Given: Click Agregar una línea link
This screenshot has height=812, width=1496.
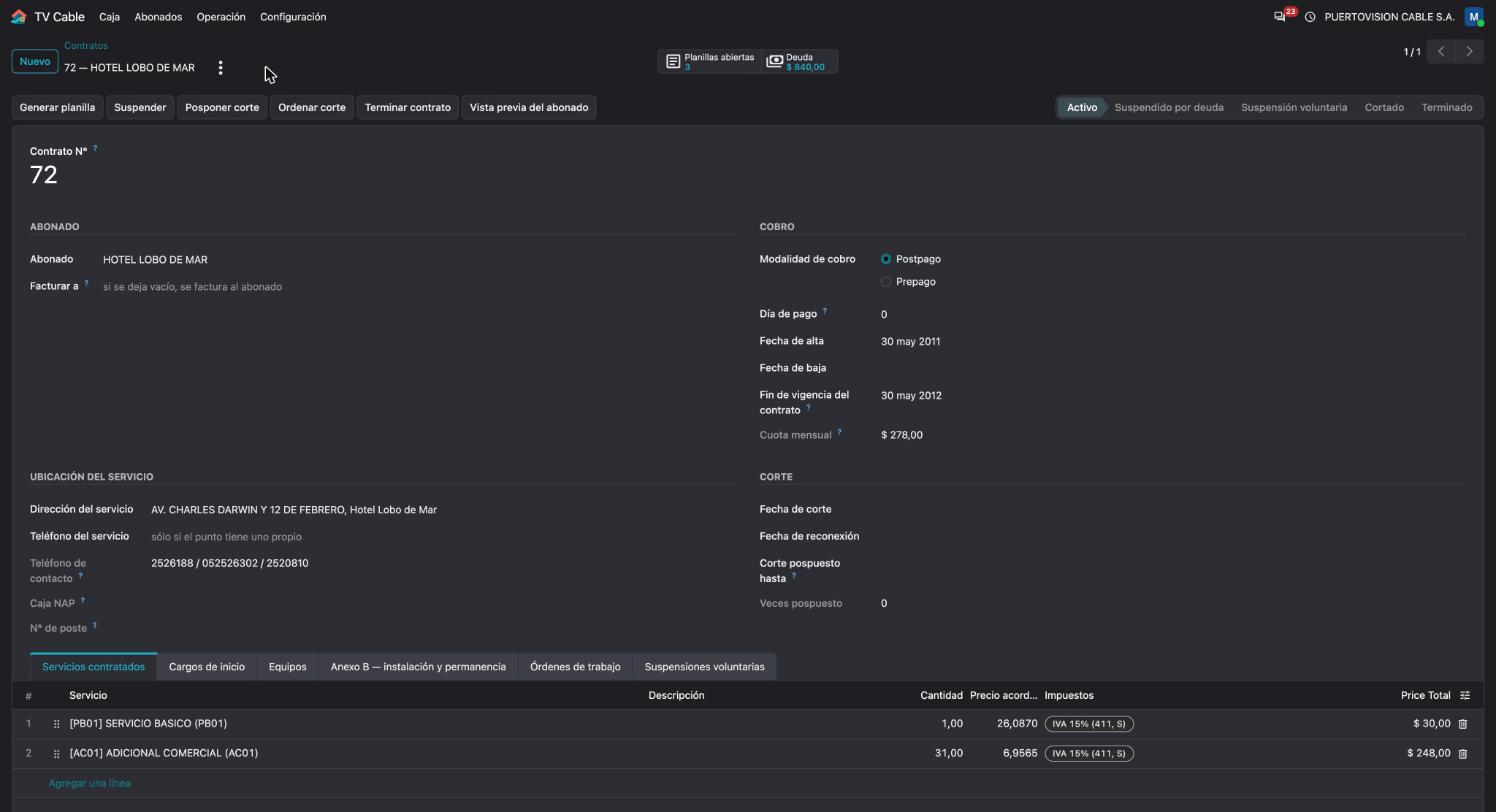Looking at the screenshot, I should (x=90, y=784).
